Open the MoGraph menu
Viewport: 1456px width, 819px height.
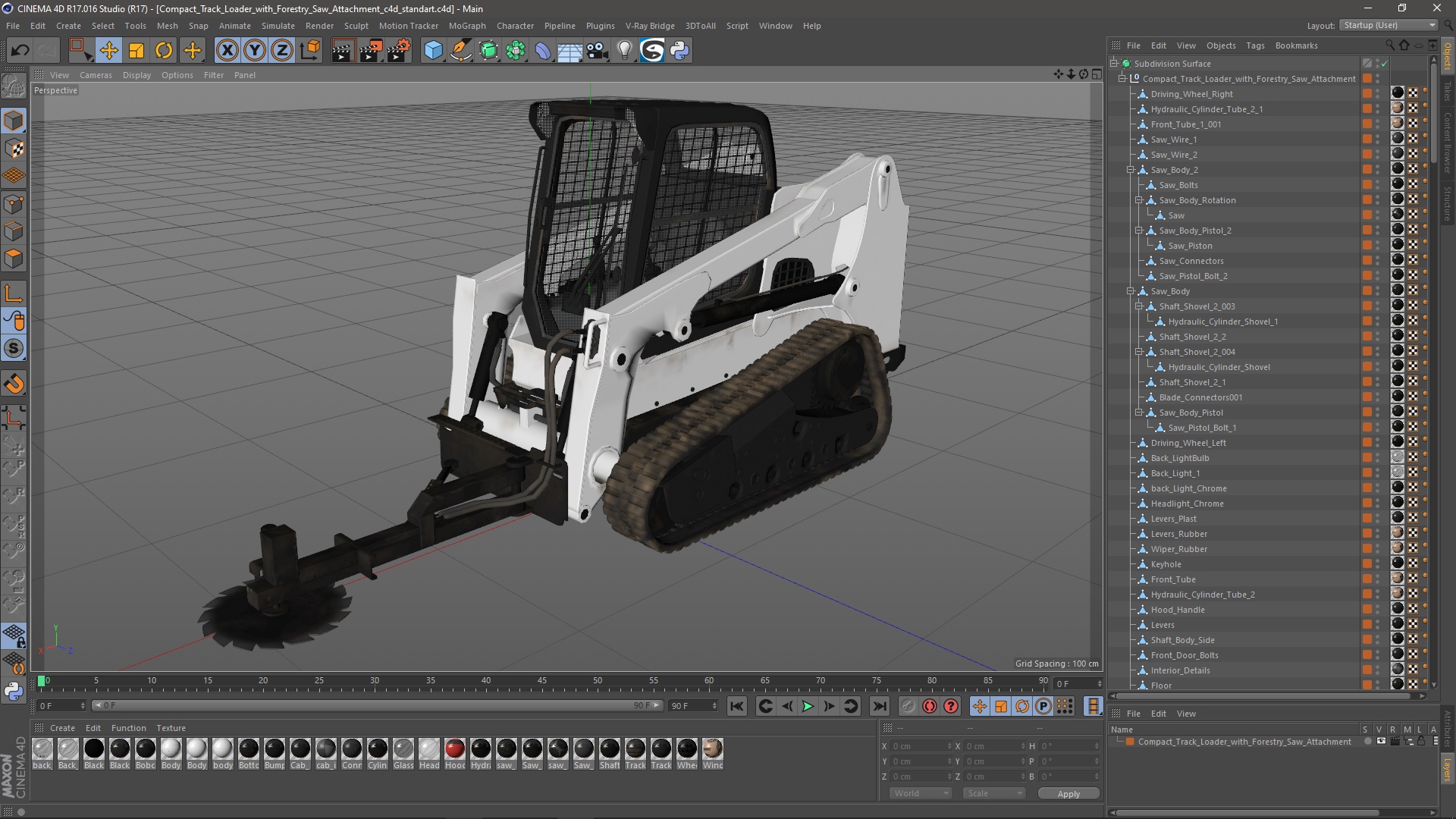[467, 26]
